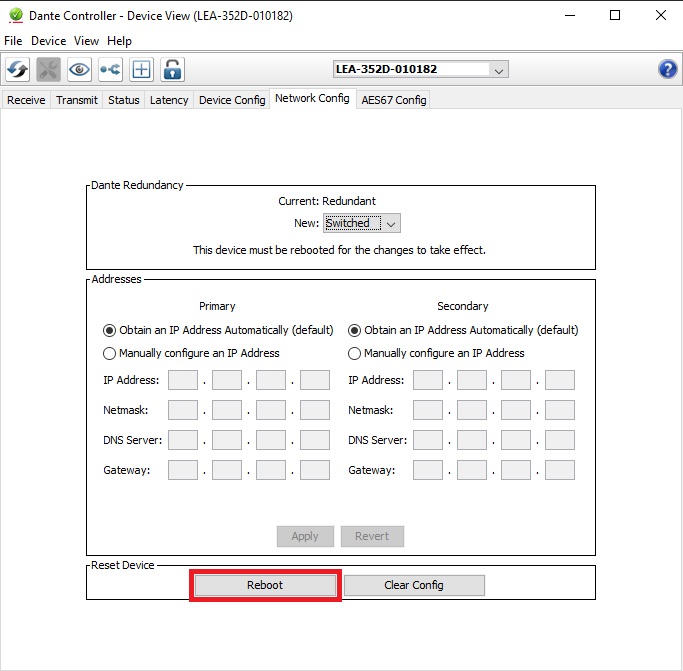
Task: Click the Clear Config button
Action: (x=414, y=585)
